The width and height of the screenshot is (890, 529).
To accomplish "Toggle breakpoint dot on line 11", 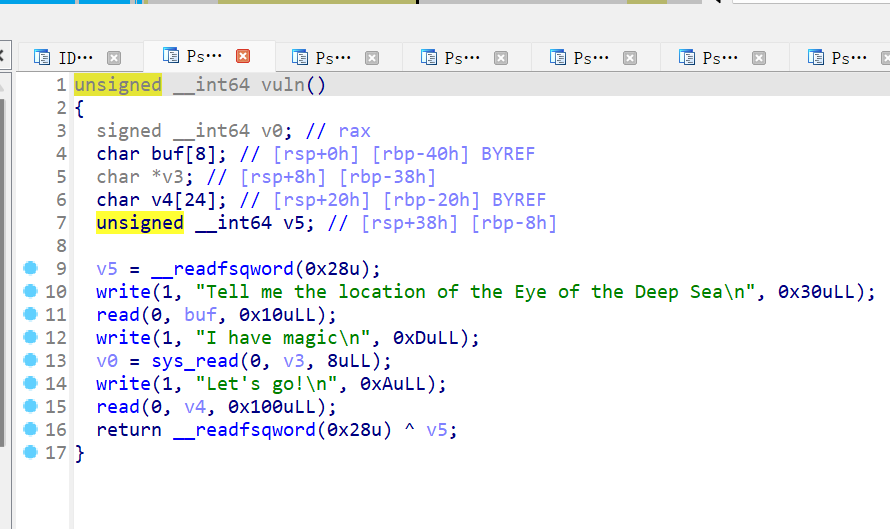I will [x=30, y=314].
